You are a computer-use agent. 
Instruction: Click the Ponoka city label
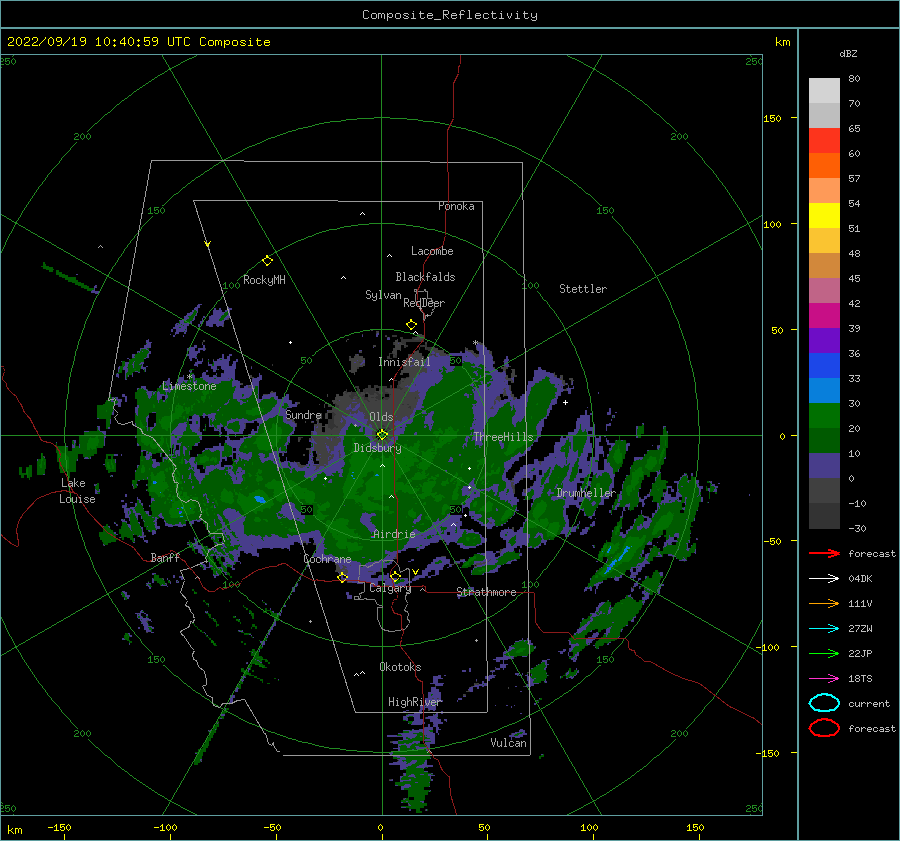tap(456, 206)
